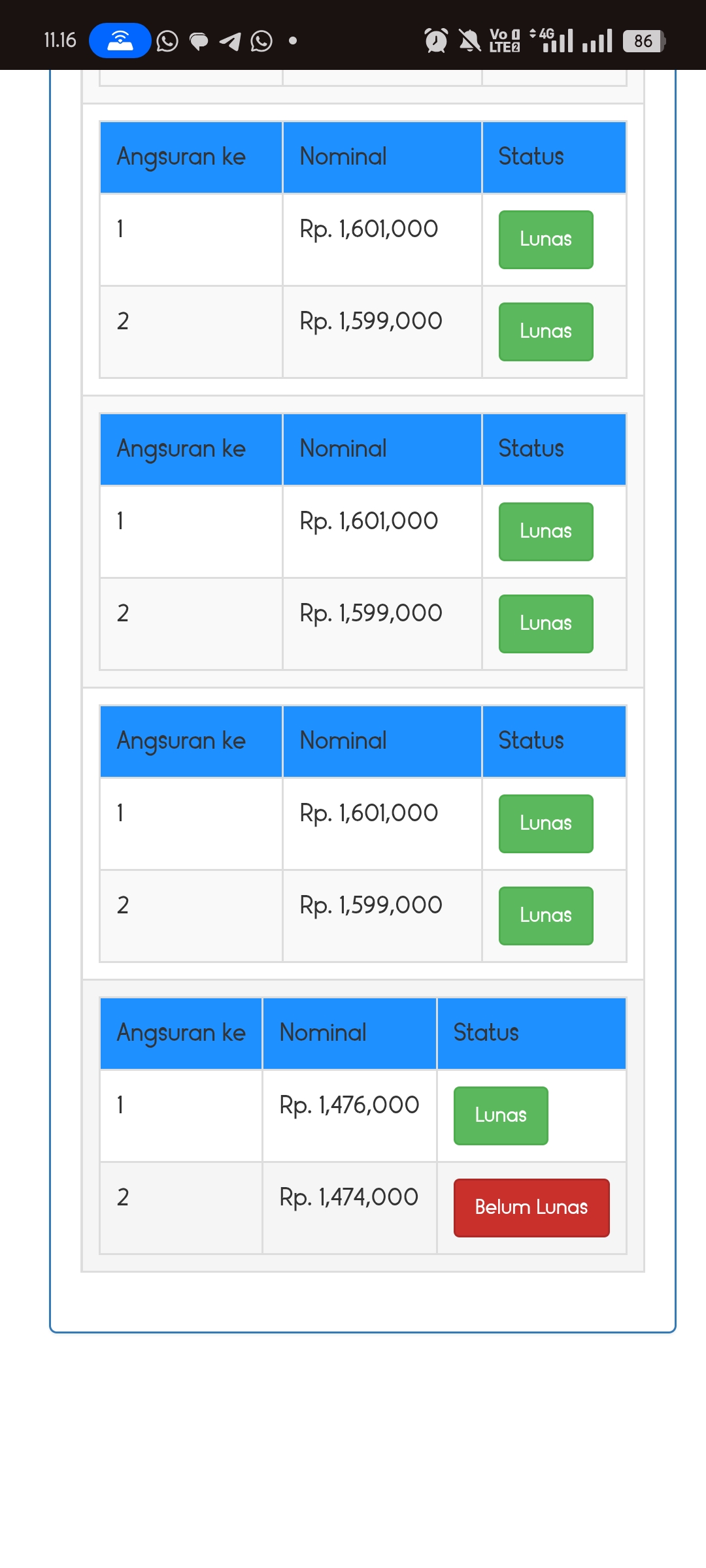Click Nominal header in second table

click(x=382, y=449)
